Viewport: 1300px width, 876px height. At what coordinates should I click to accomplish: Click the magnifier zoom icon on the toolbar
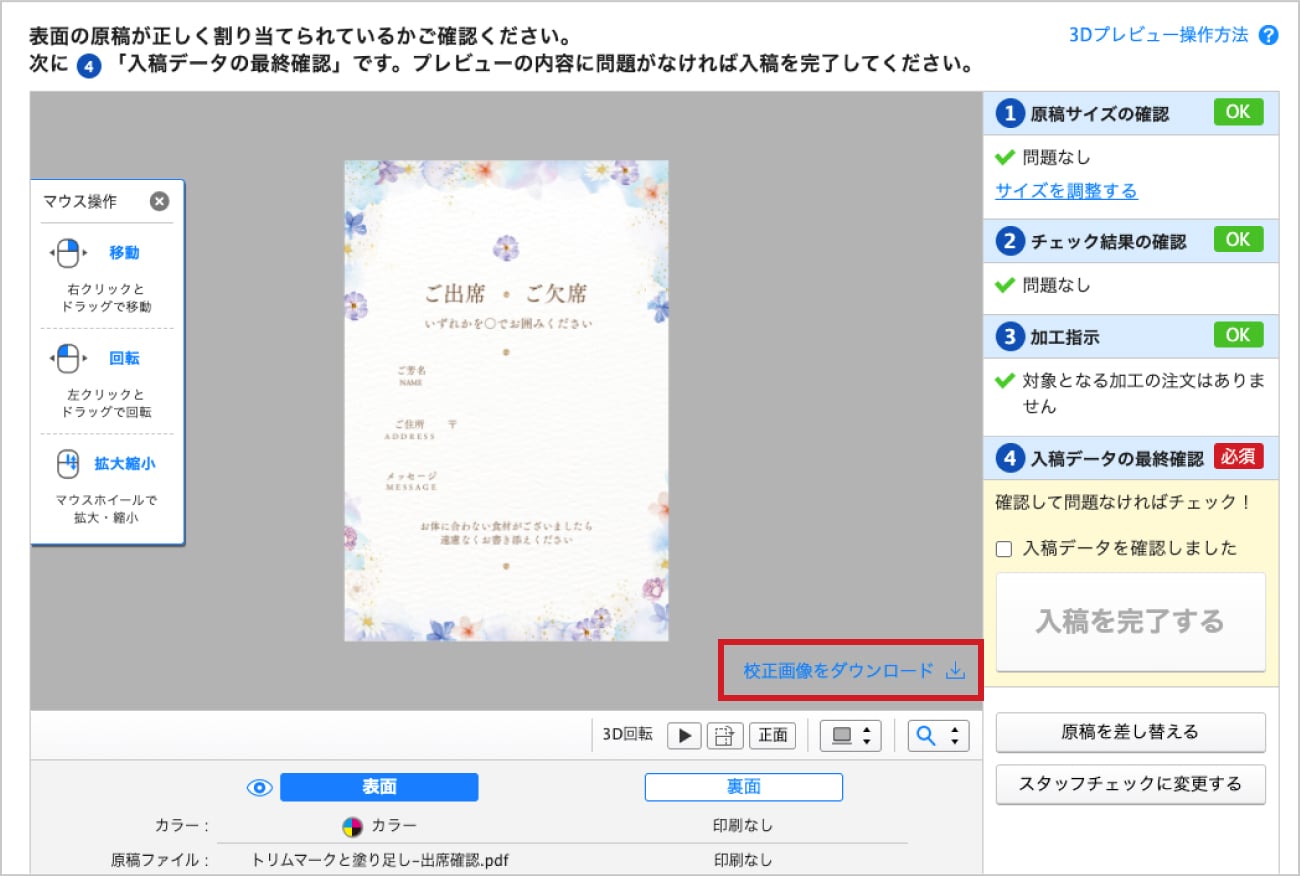tap(927, 734)
